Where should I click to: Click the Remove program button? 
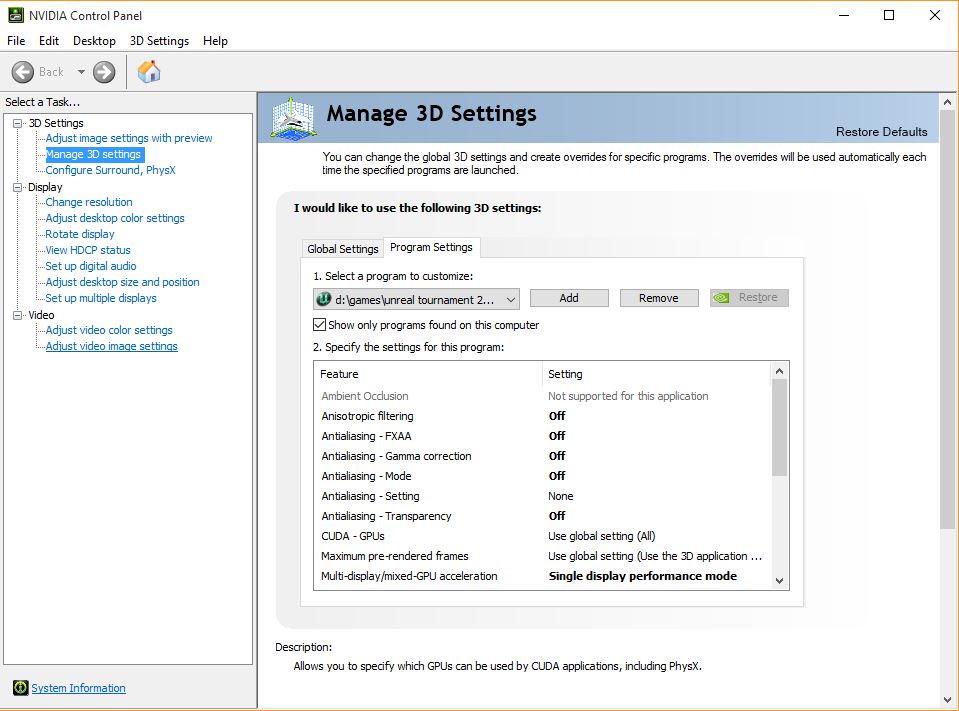[x=658, y=298]
